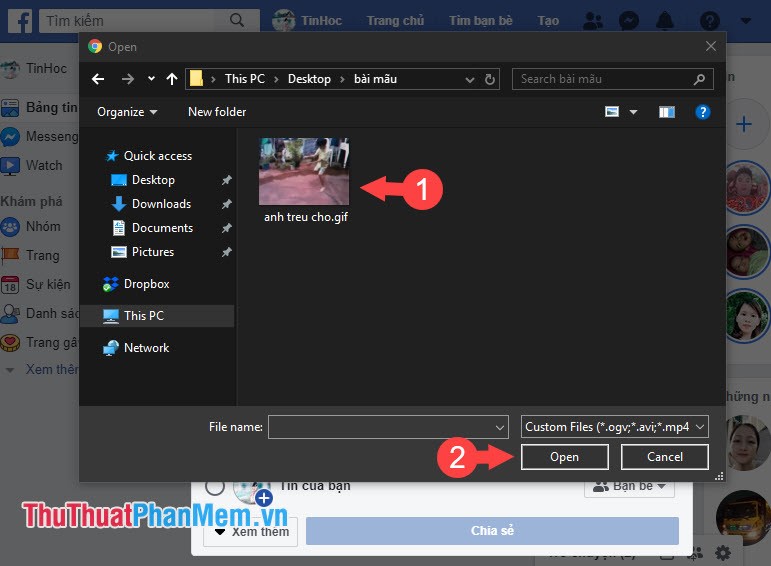Open Trang in Facebook sidebar

(30, 255)
